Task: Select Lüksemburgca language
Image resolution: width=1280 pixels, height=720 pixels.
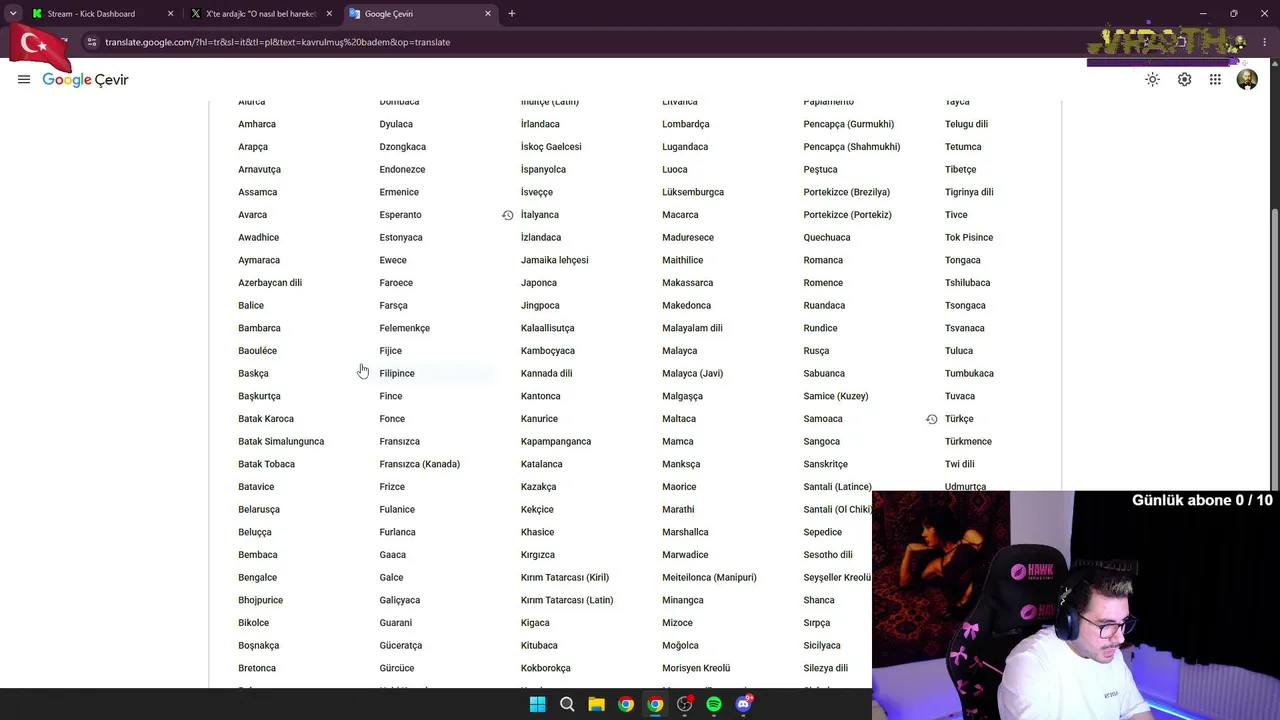Action: coord(693,192)
